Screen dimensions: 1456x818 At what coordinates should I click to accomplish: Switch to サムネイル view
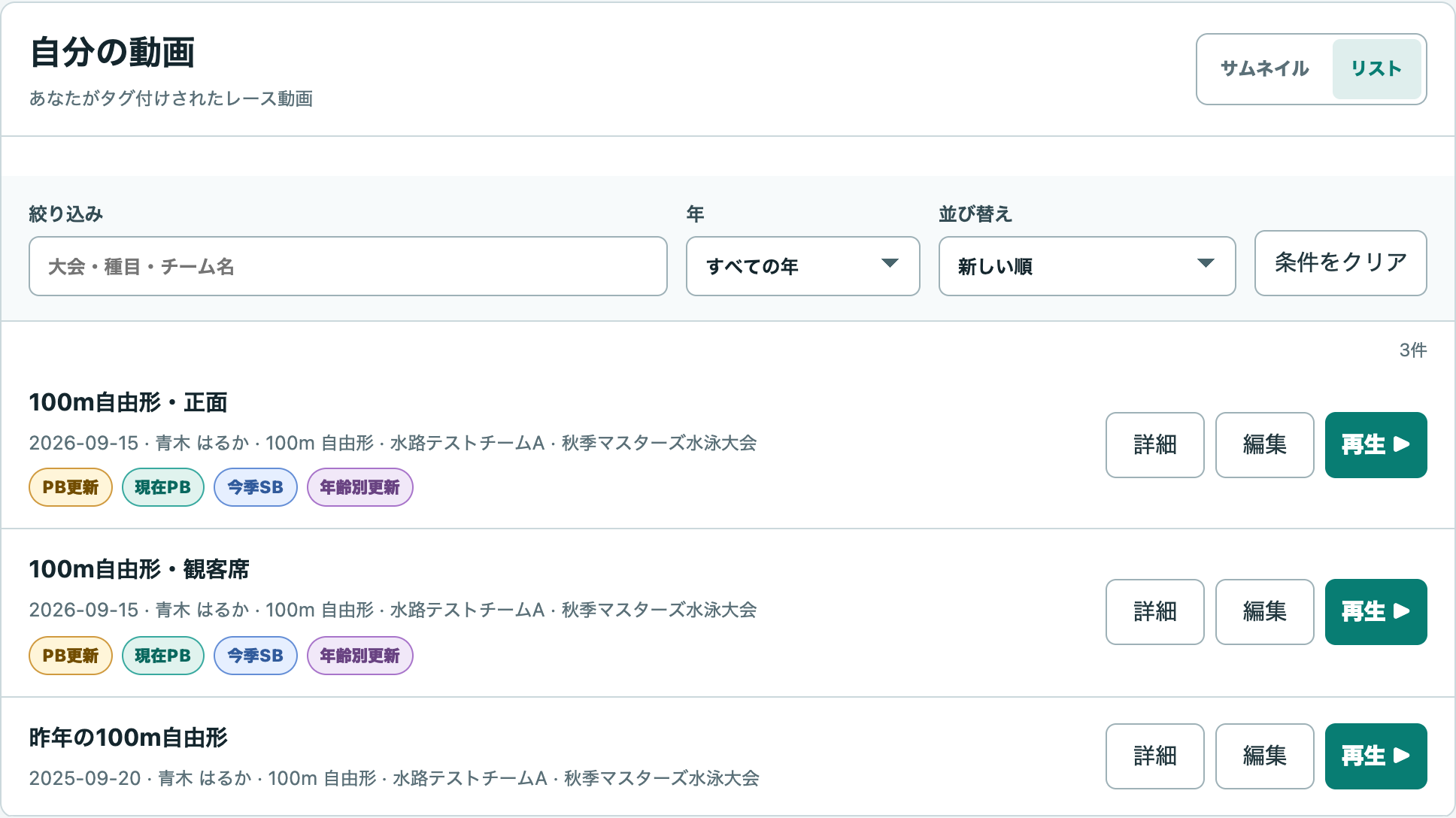(x=1264, y=69)
